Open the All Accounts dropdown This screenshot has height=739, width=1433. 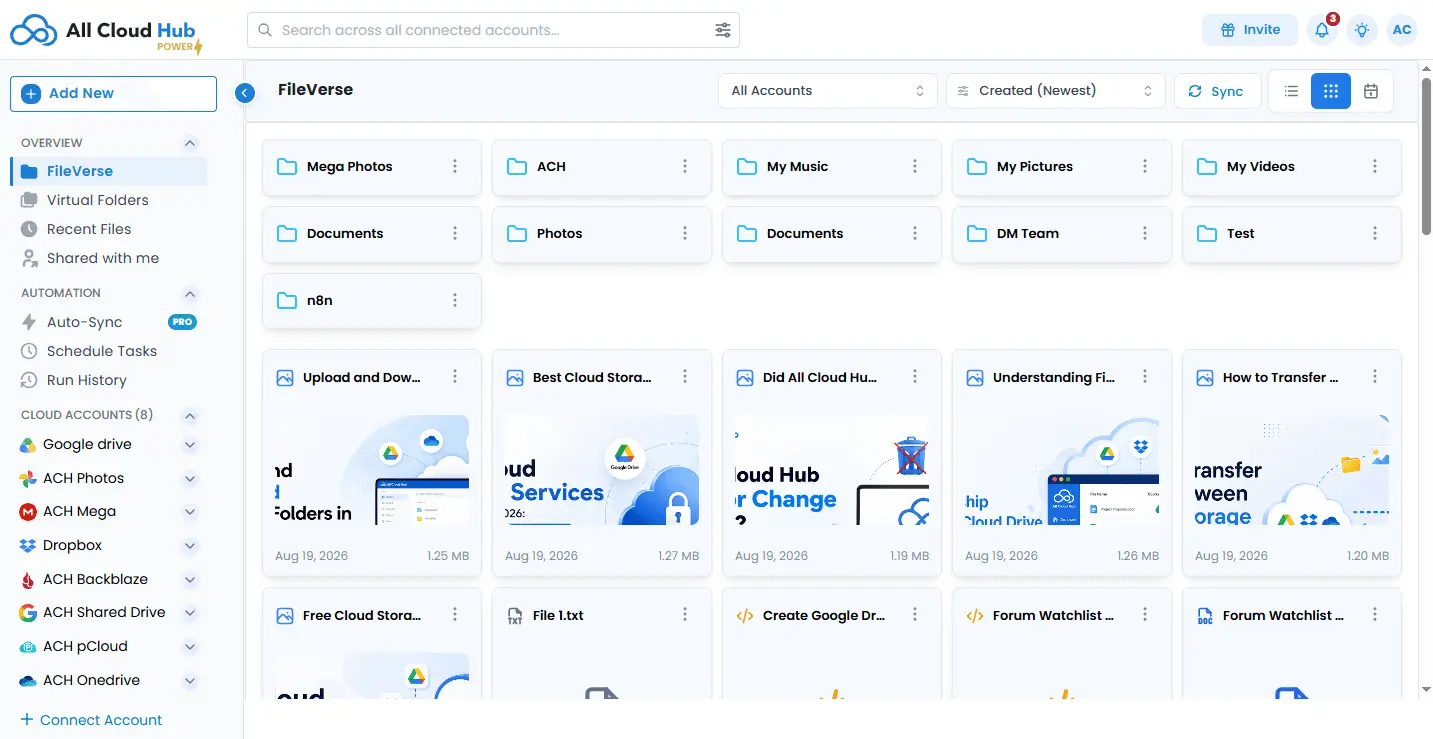point(827,91)
